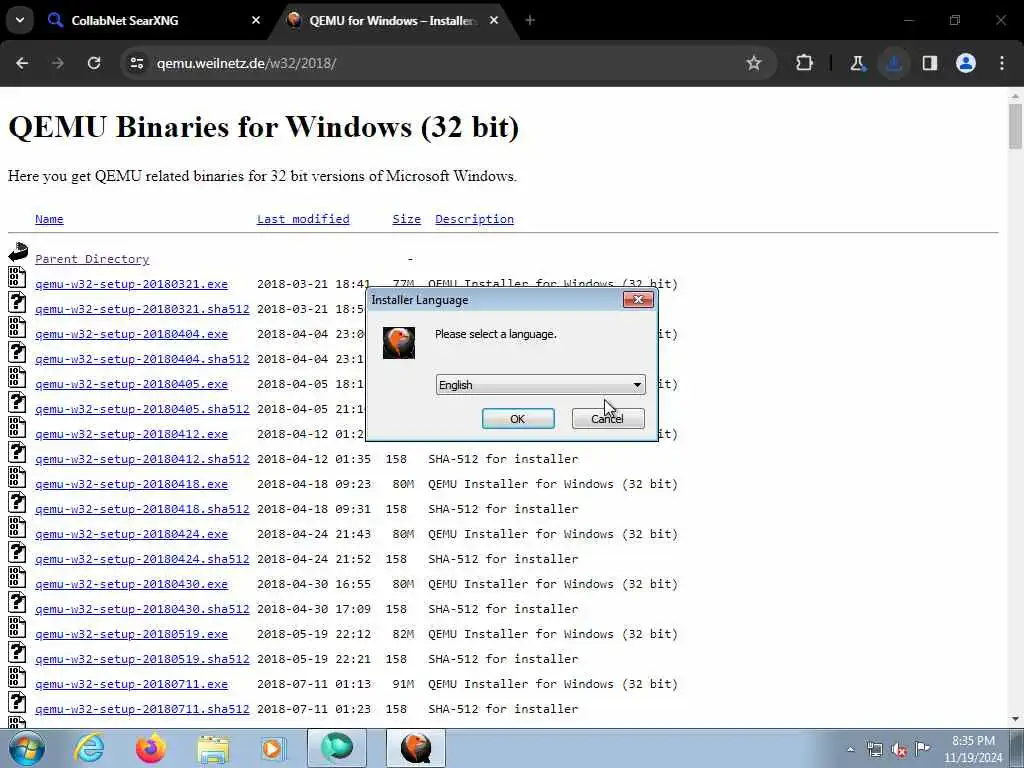
Task: Launch Internet Explorer from taskbar
Action: pyautogui.click(x=89, y=748)
